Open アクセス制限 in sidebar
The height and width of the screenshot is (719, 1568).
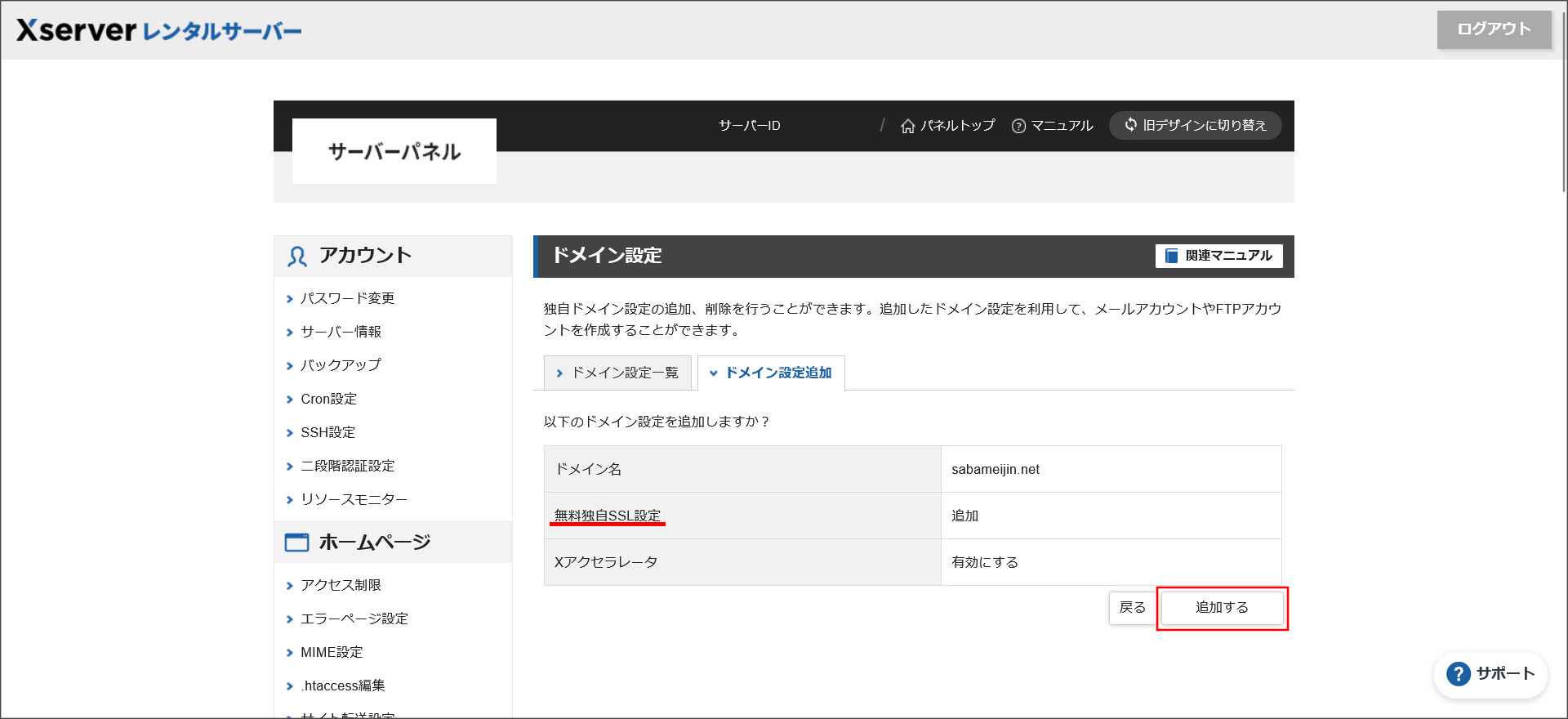point(341,585)
